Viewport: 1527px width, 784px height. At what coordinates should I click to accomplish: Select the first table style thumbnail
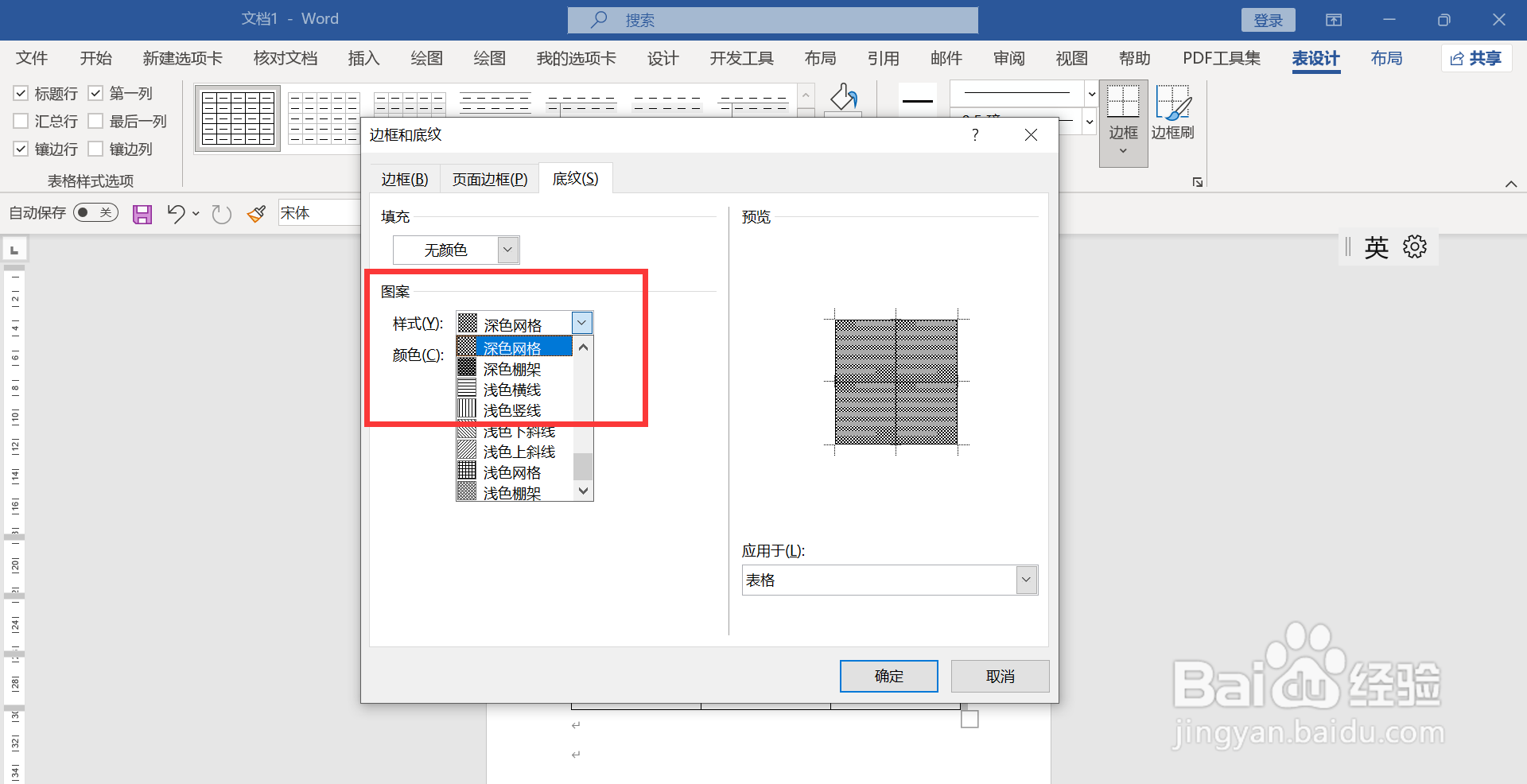coord(238,118)
